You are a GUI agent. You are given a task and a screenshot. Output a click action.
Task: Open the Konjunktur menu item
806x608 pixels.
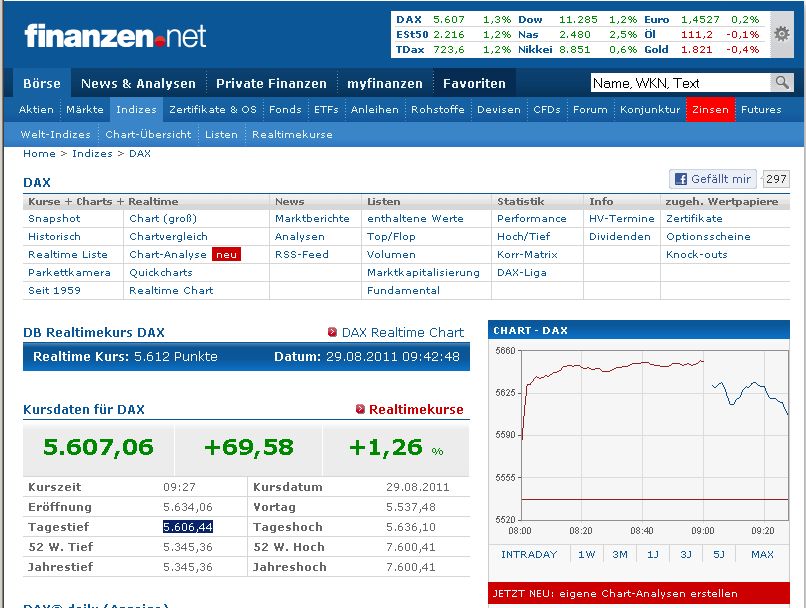tap(650, 109)
